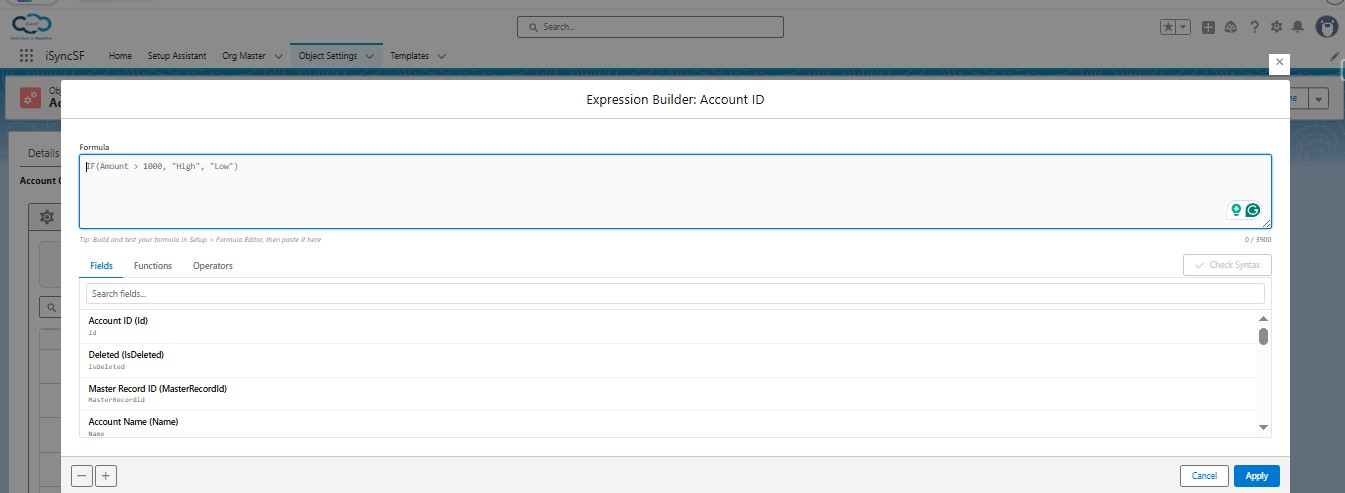Image resolution: width=1345 pixels, height=493 pixels.
Task: Click the minus zoom-out button at dialog bottom
Action: (x=82, y=476)
